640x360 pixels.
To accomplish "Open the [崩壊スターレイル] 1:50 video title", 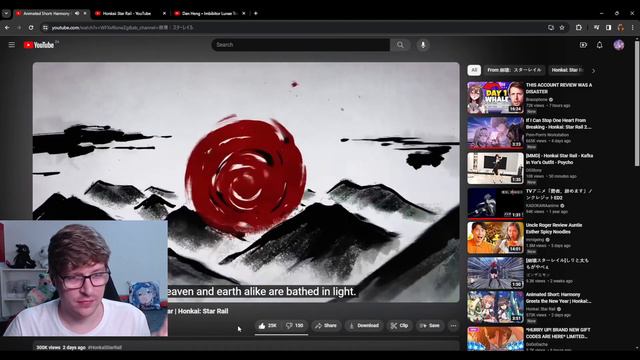I will 557,263.
